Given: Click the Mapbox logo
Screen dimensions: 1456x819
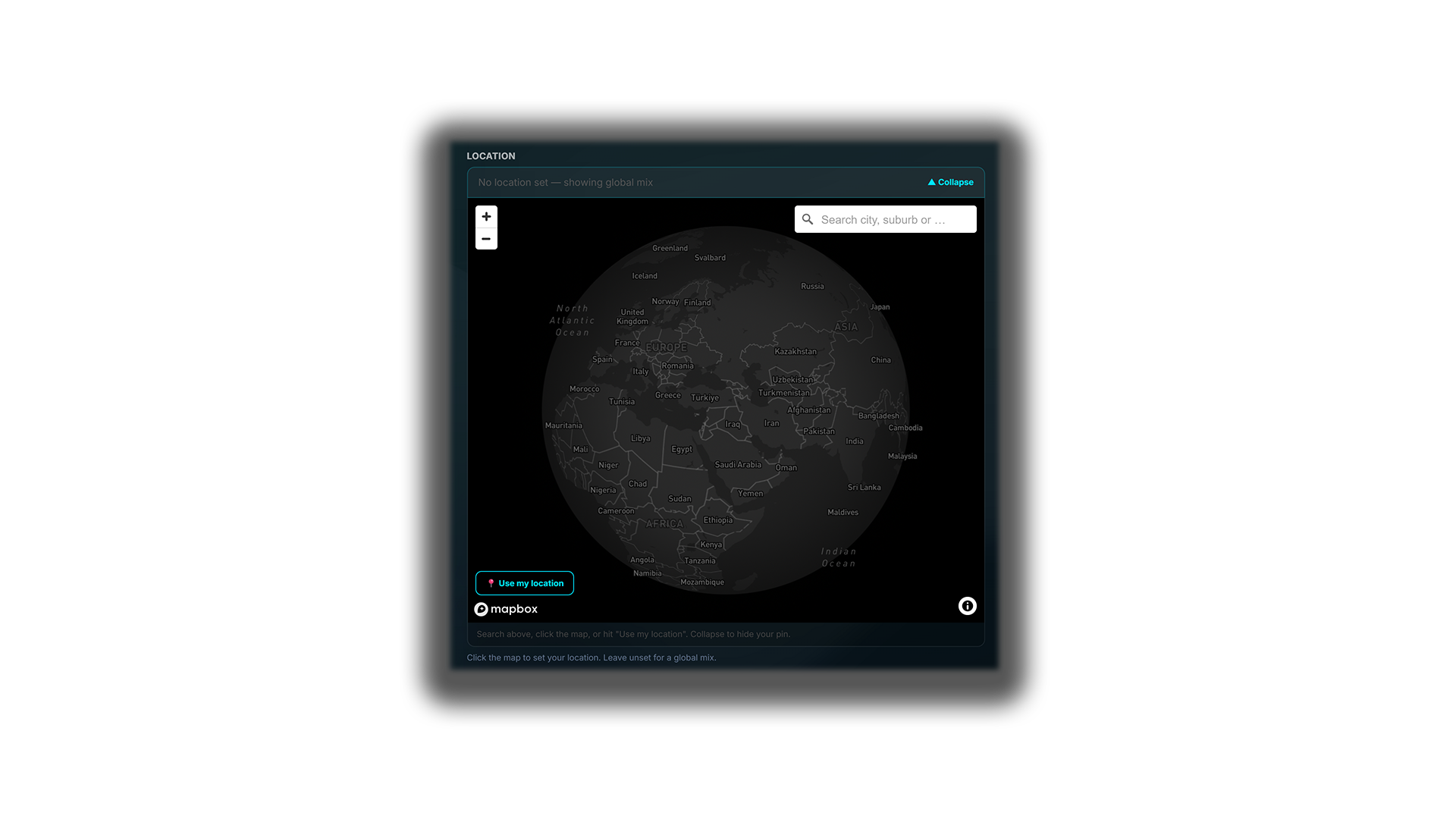Looking at the screenshot, I should (506, 609).
